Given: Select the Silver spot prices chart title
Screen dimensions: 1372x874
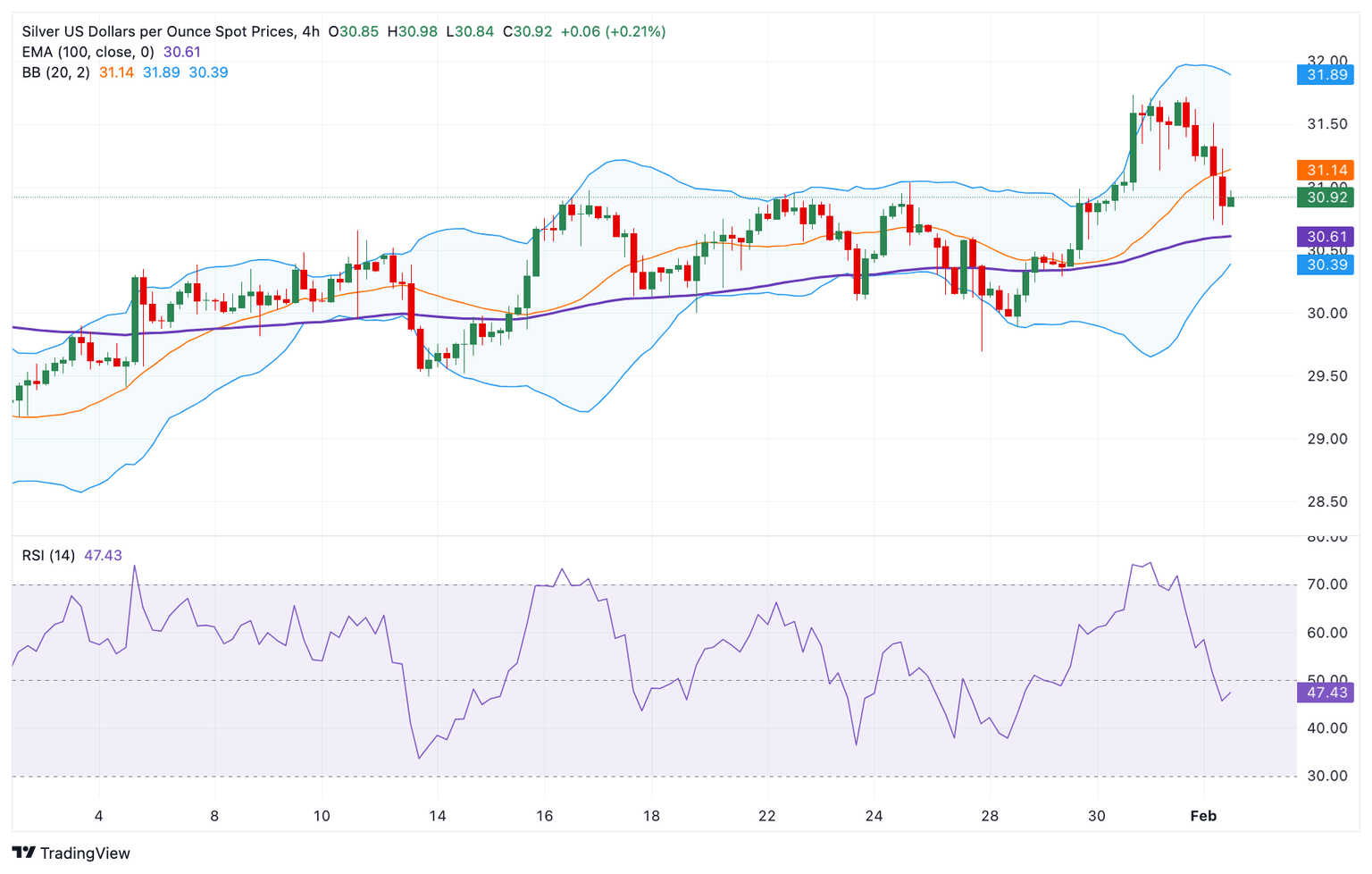Looking at the screenshot, I should click(x=170, y=32).
